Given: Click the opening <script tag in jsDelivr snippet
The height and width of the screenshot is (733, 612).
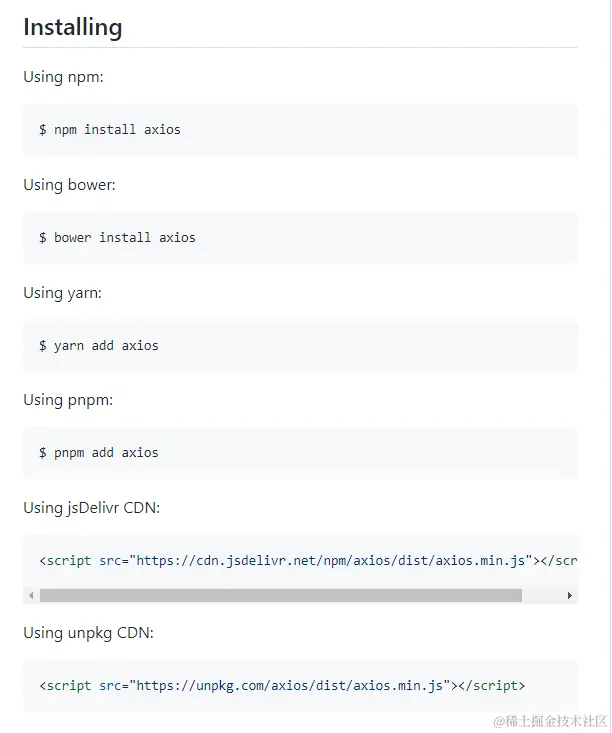Looking at the screenshot, I should click(65, 561).
